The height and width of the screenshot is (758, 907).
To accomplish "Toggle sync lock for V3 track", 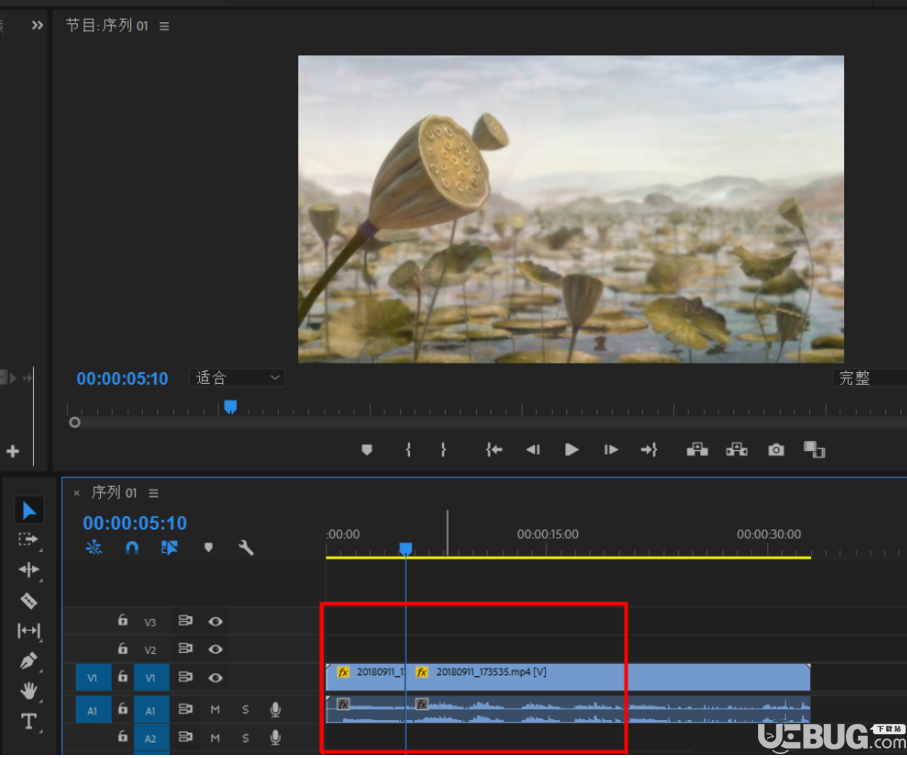I will point(185,620).
